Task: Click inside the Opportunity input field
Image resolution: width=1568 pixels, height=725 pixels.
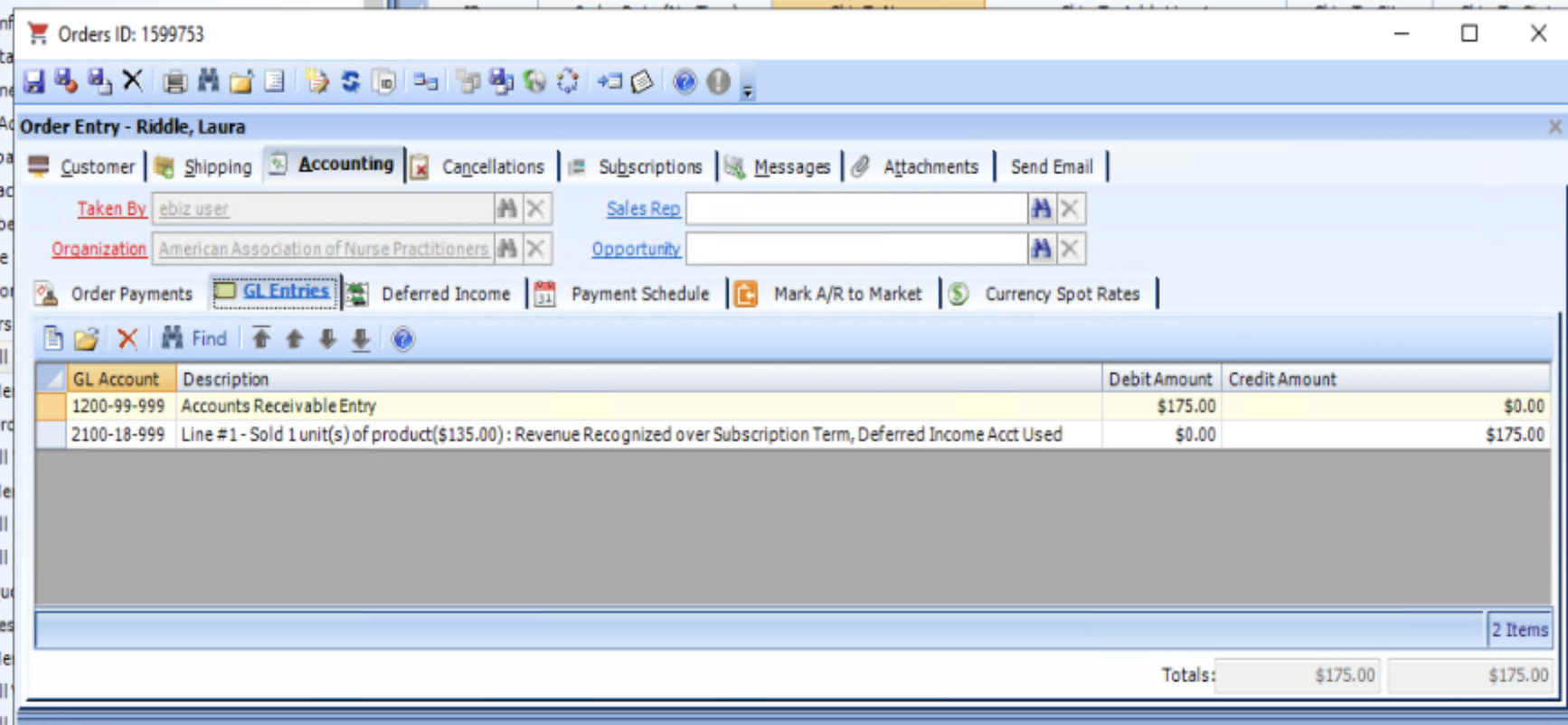Action: [856, 249]
